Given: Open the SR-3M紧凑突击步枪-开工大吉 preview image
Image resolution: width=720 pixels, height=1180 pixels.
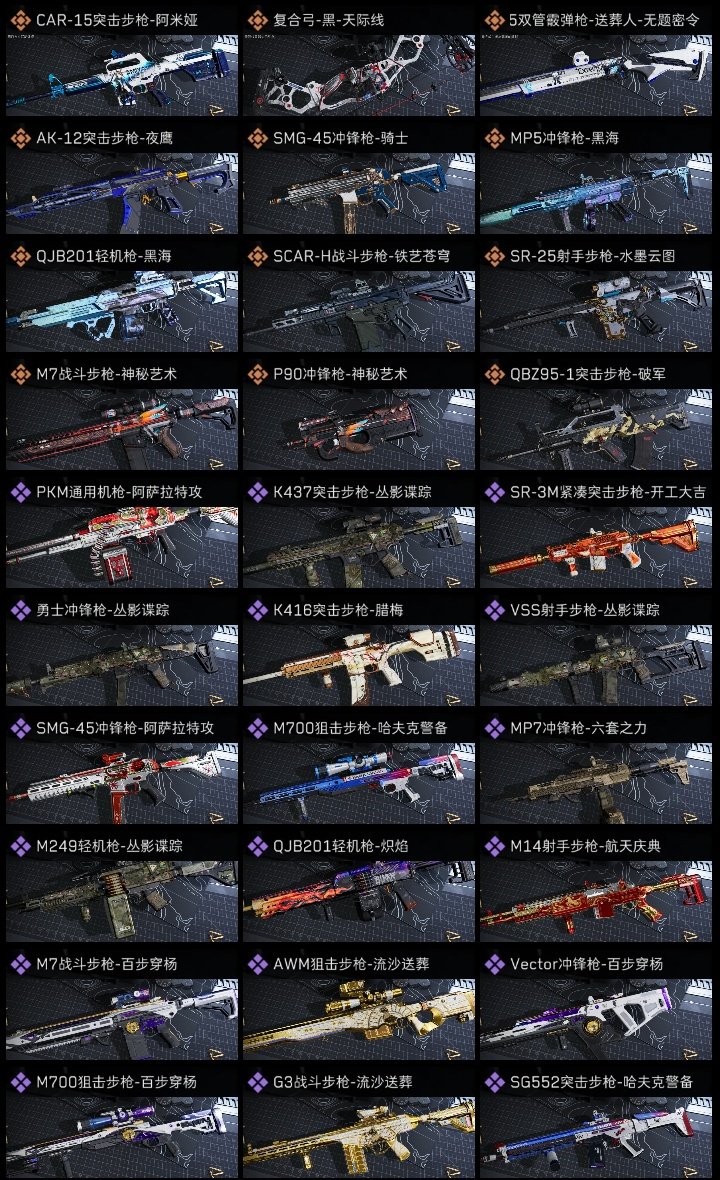Looking at the screenshot, I should click(x=596, y=547).
